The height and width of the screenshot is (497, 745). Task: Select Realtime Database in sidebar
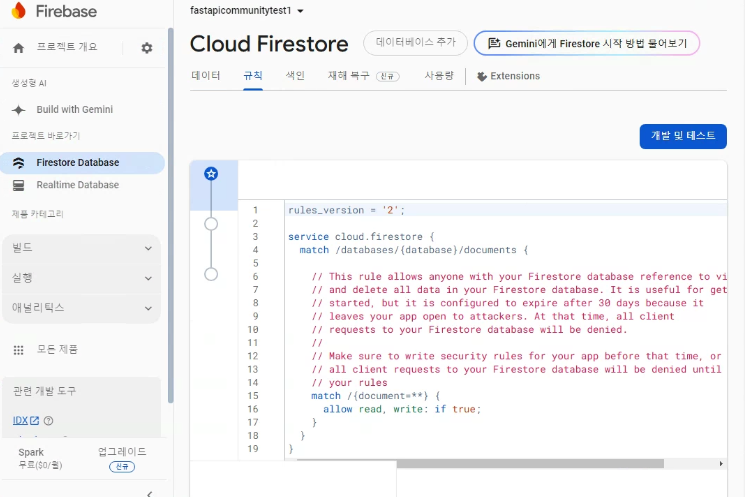click(83, 185)
